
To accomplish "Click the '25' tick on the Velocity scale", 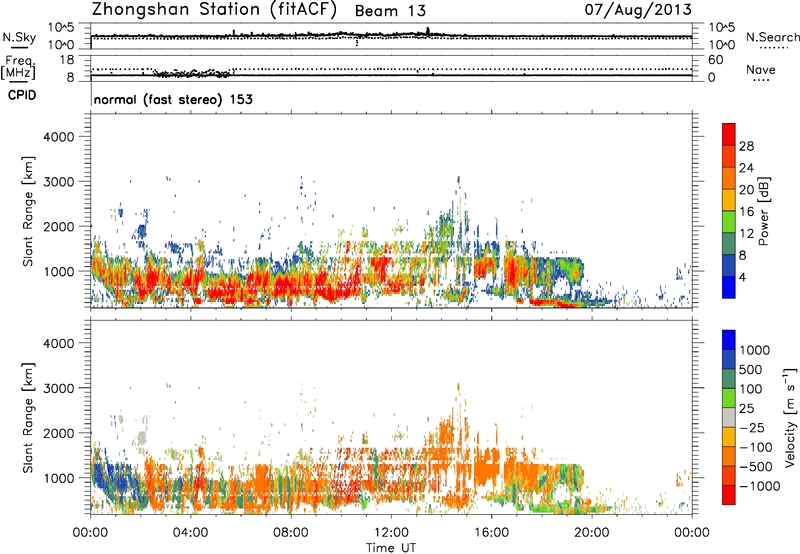I will (746, 409).
